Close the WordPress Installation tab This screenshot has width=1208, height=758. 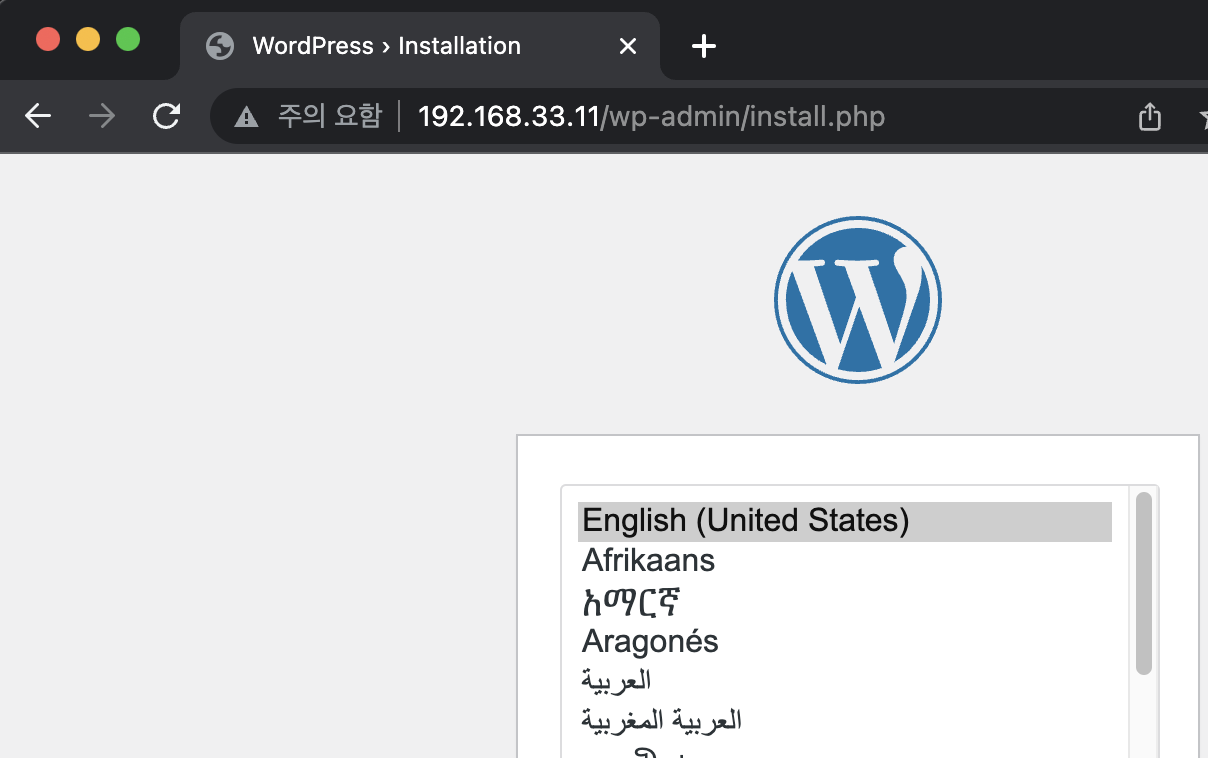(x=628, y=46)
